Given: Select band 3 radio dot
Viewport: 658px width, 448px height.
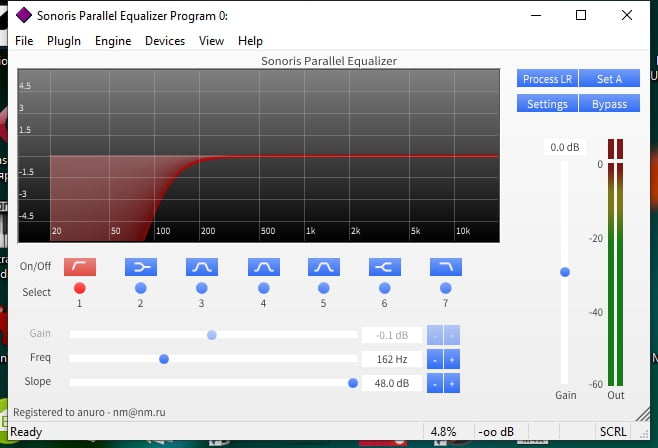Looking at the screenshot, I should click(x=202, y=288).
